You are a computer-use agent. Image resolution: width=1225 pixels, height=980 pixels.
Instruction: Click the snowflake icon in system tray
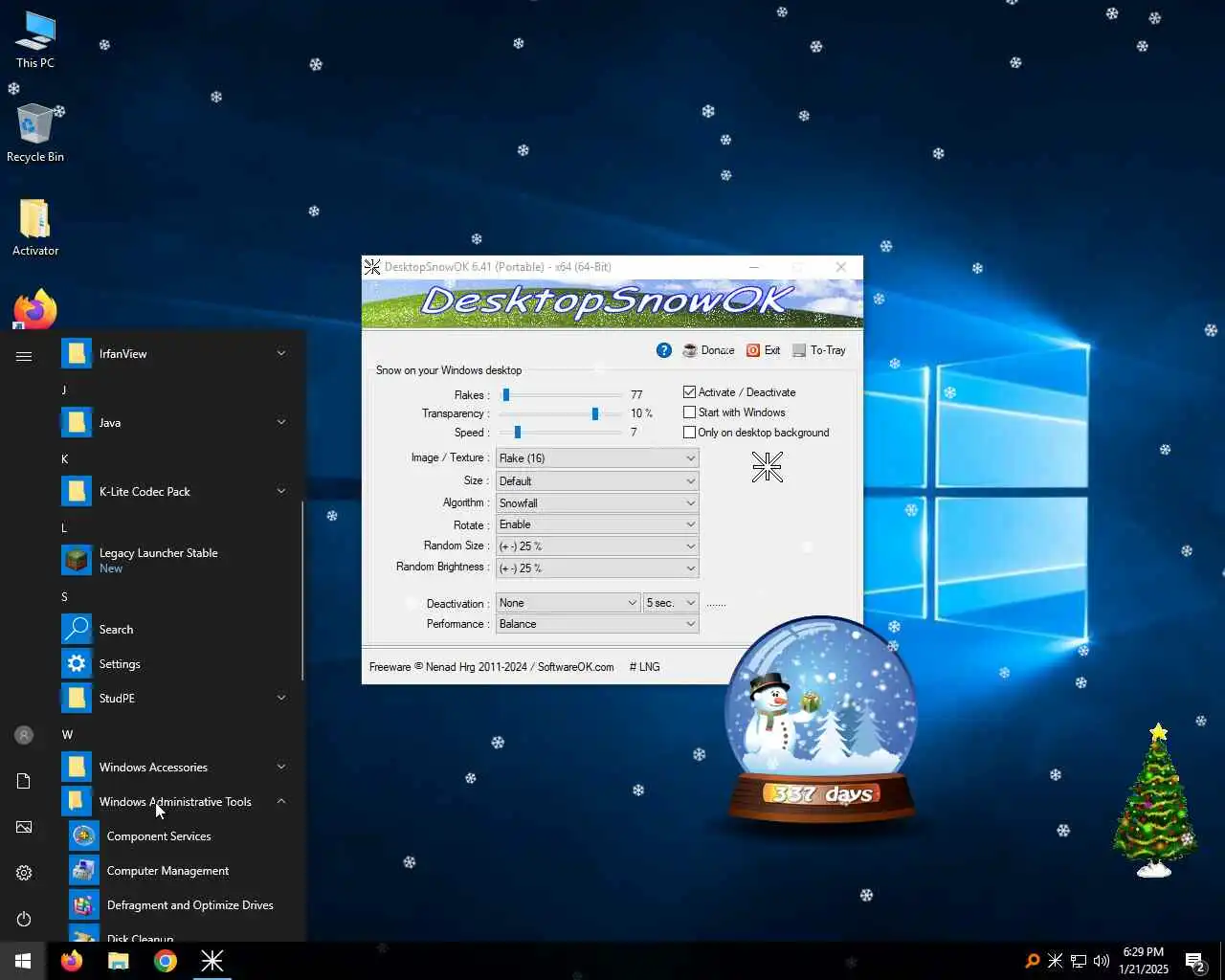point(1055,961)
